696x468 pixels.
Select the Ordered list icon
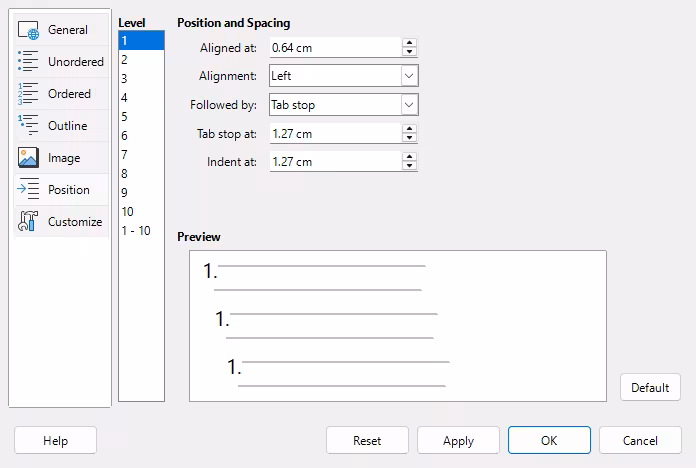click(28, 94)
